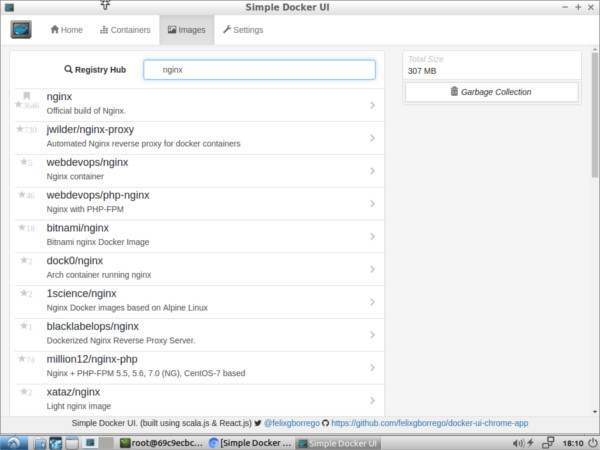Image resolution: width=600 pixels, height=450 pixels.
Task: Focus the nginx search input field
Action: pyautogui.click(x=259, y=70)
